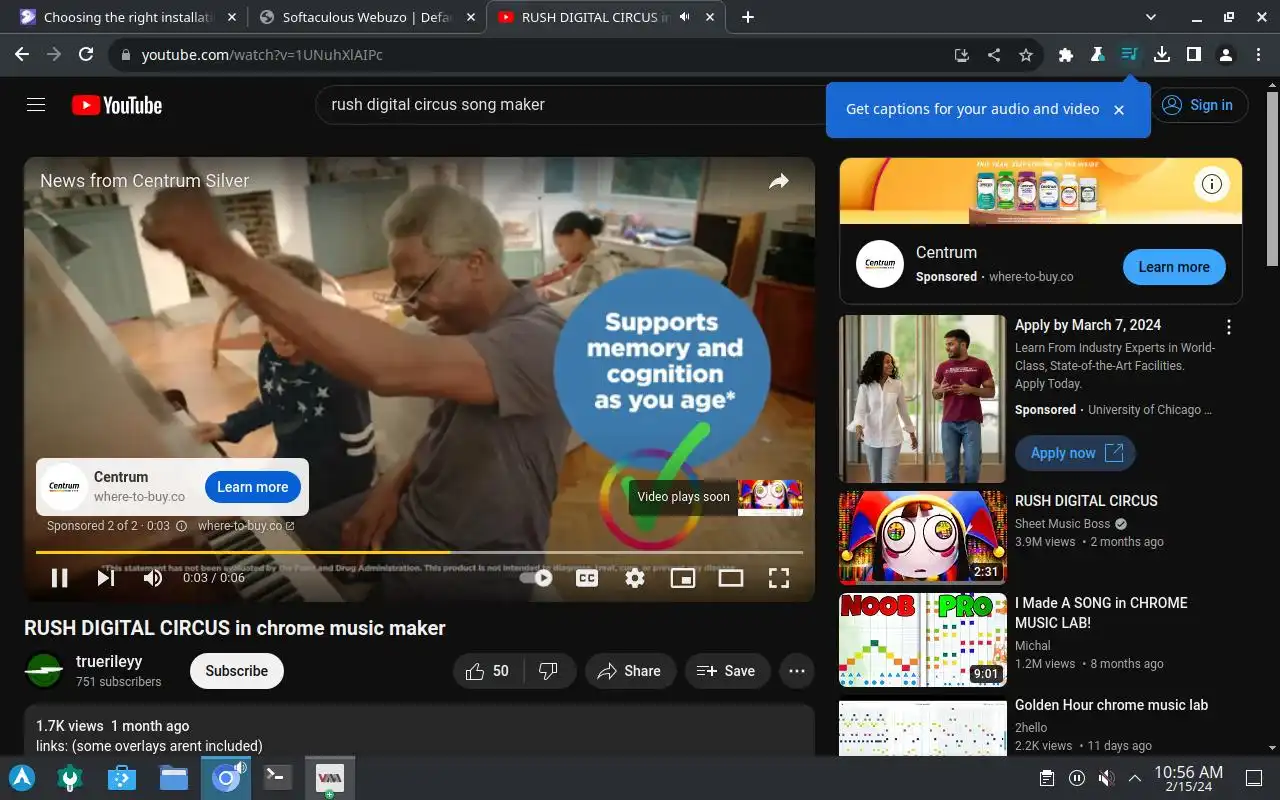
Task: Open Chrome extensions puzzle icon
Action: point(1066,55)
